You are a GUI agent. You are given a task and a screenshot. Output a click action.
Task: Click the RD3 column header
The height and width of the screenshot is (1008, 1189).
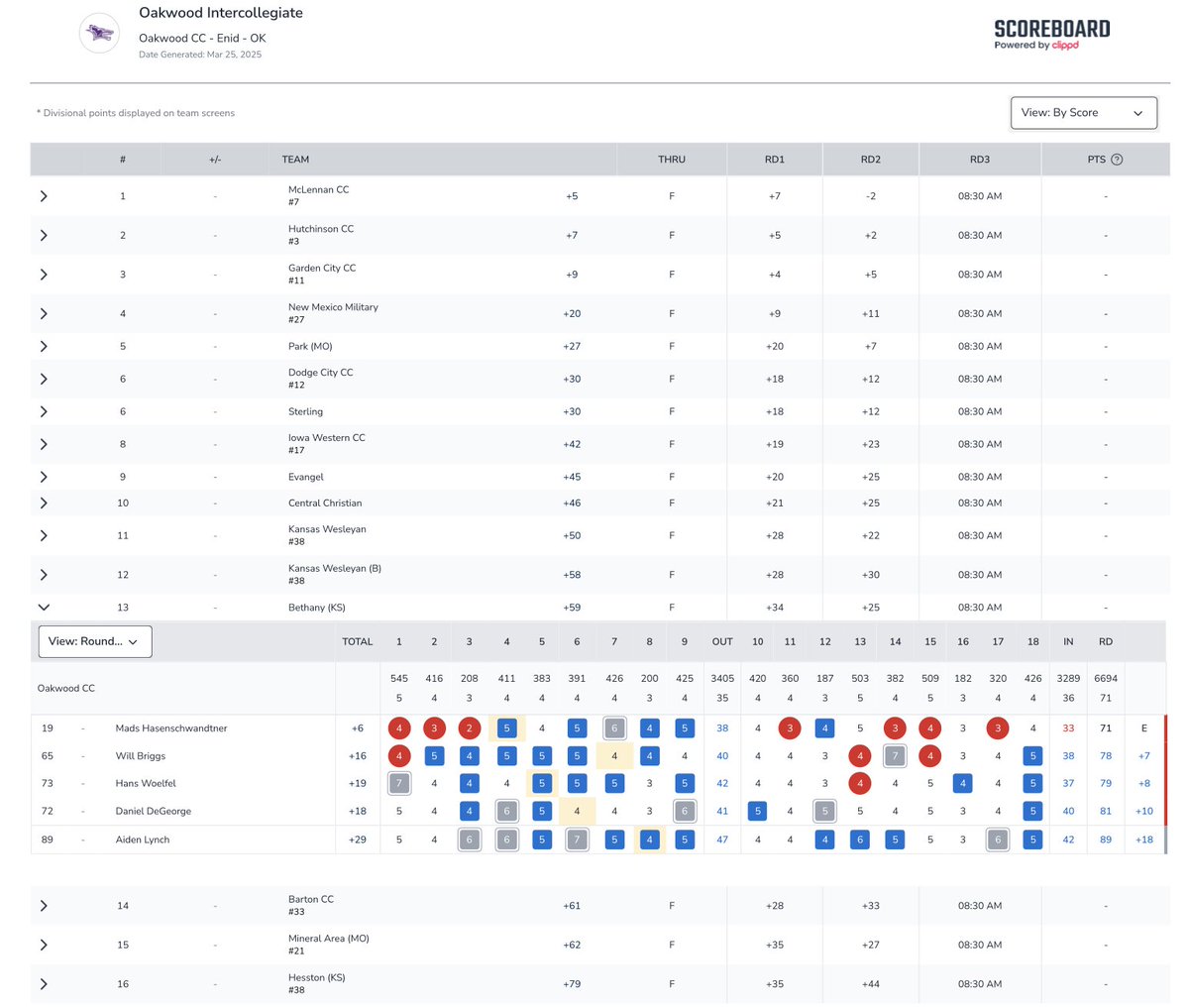[980, 160]
